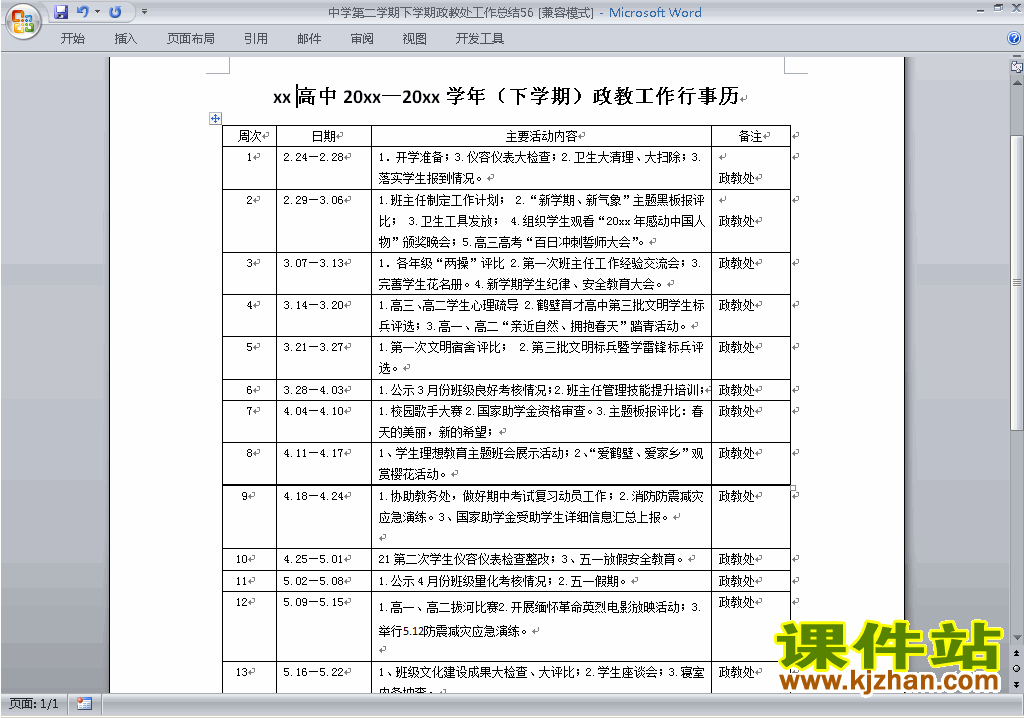This screenshot has width=1024, height=718.
Task: Click the scrollbar up arrow
Action: (1016, 83)
